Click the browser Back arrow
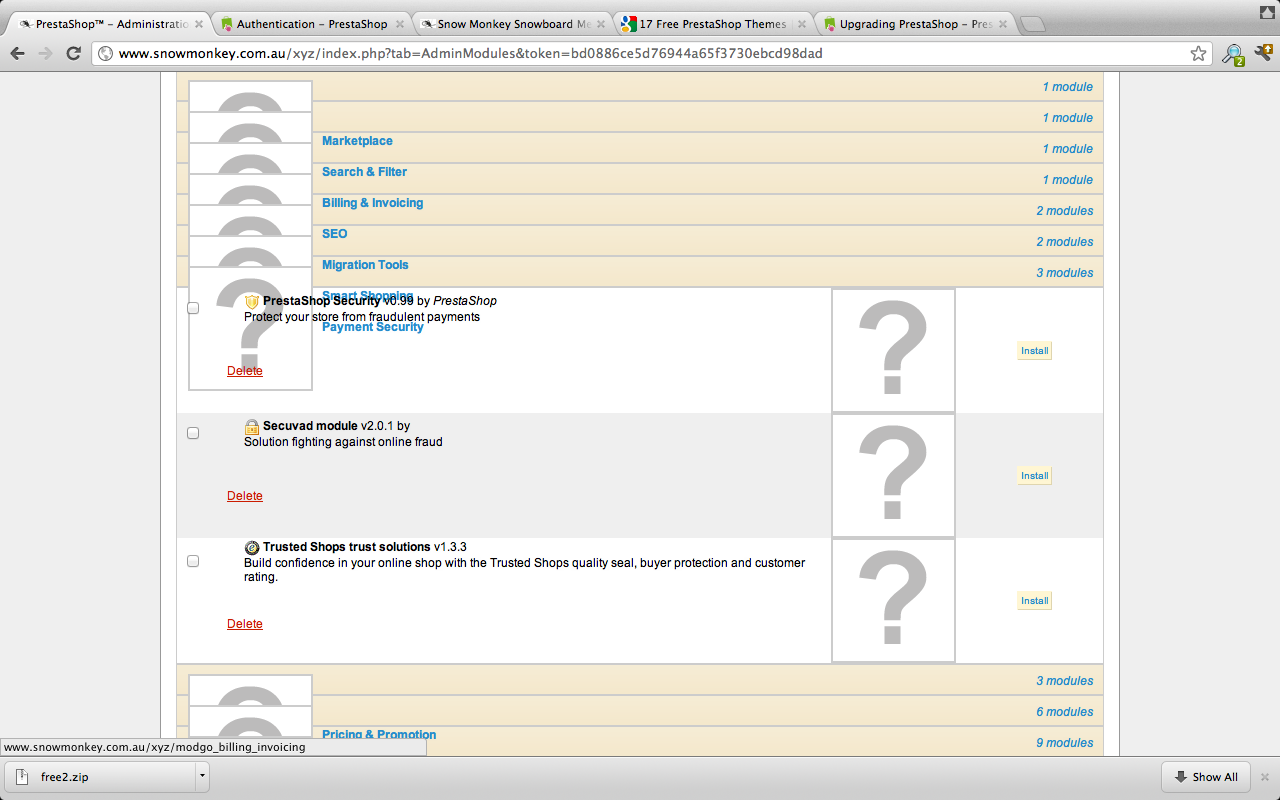The height and width of the screenshot is (800, 1280). (17, 53)
